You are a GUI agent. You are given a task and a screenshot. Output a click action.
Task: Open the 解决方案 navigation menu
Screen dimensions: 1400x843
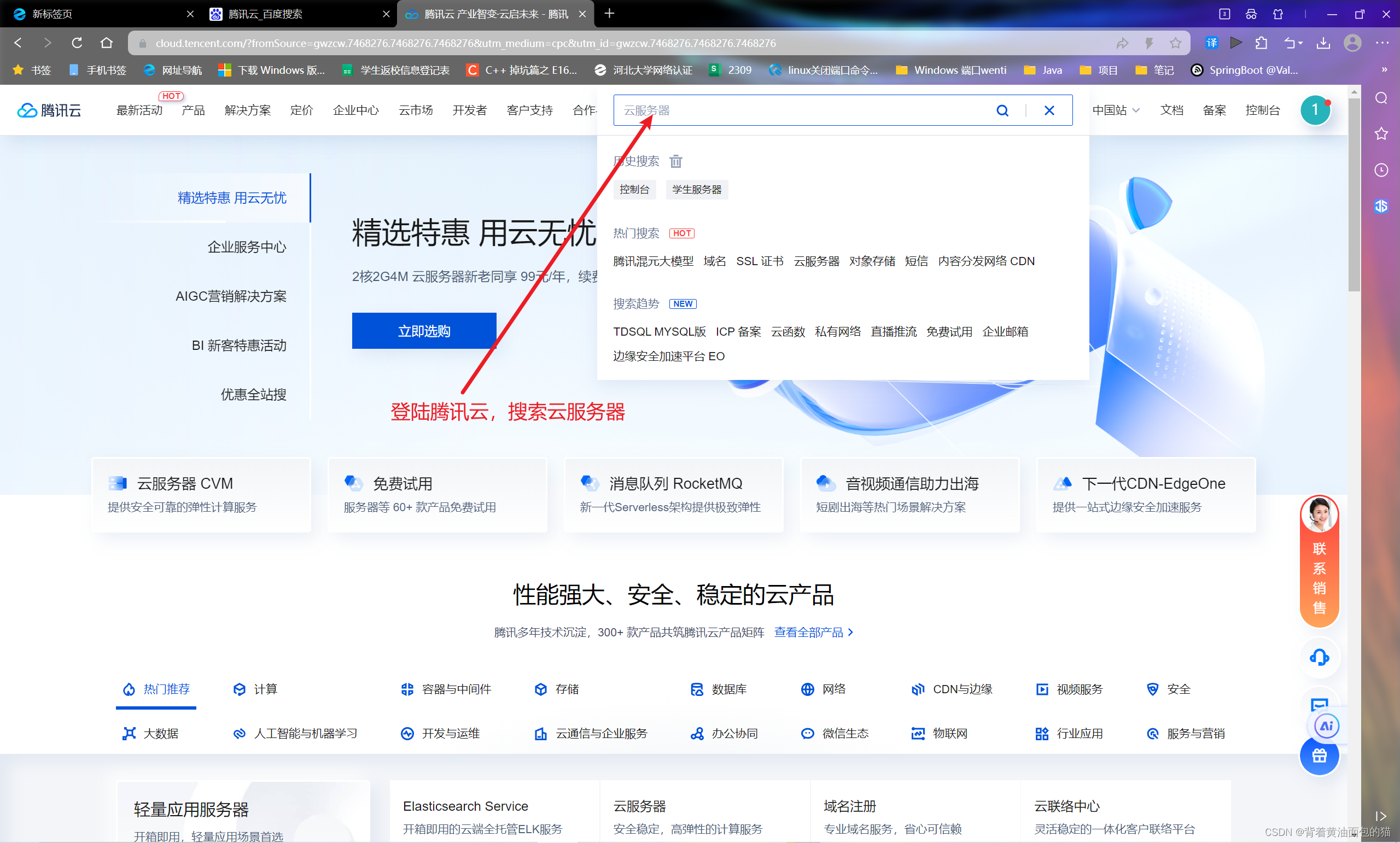[248, 110]
